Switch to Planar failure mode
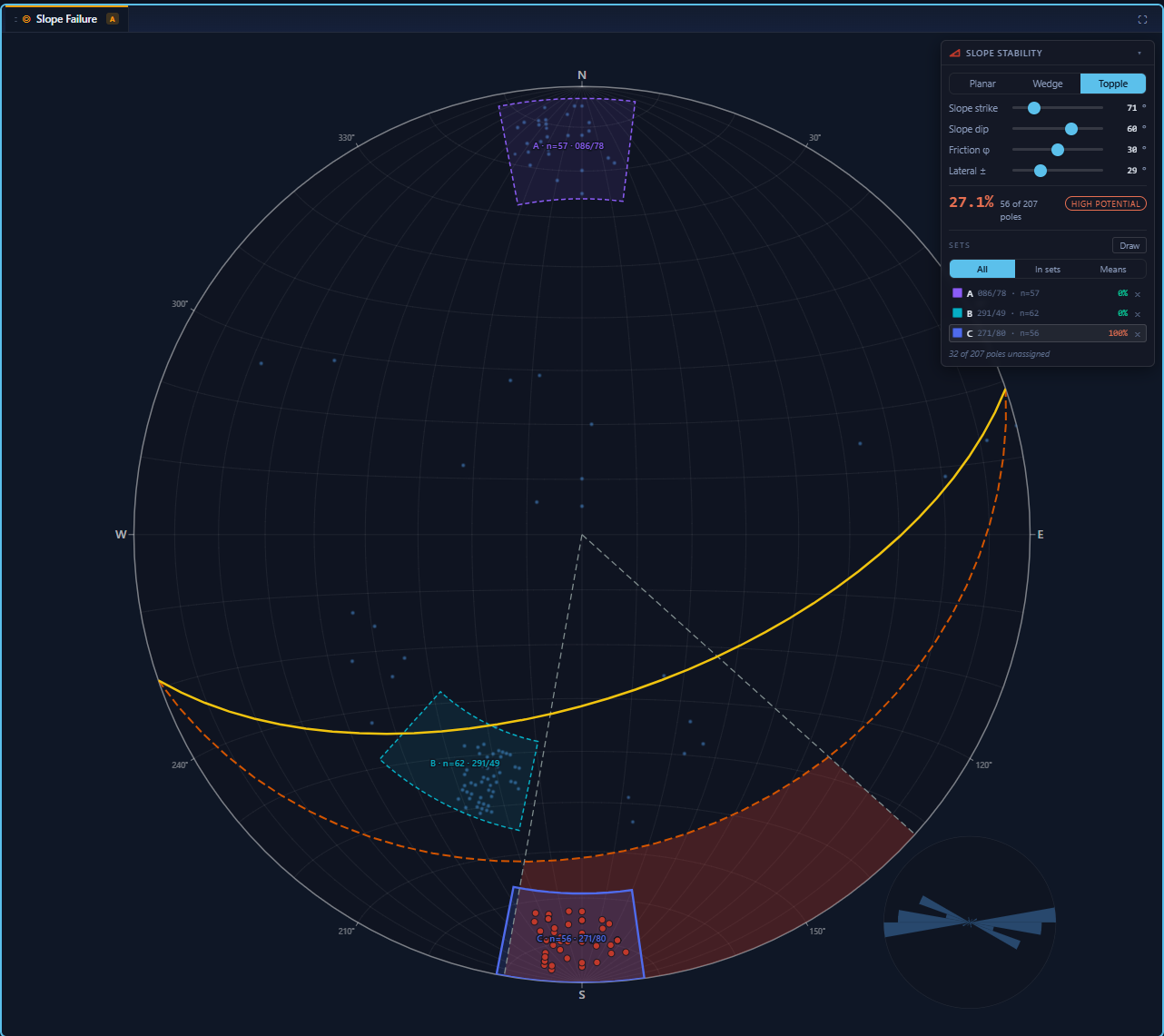The height and width of the screenshot is (1036, 1164). pyautogui.click(x=982, y=84)
